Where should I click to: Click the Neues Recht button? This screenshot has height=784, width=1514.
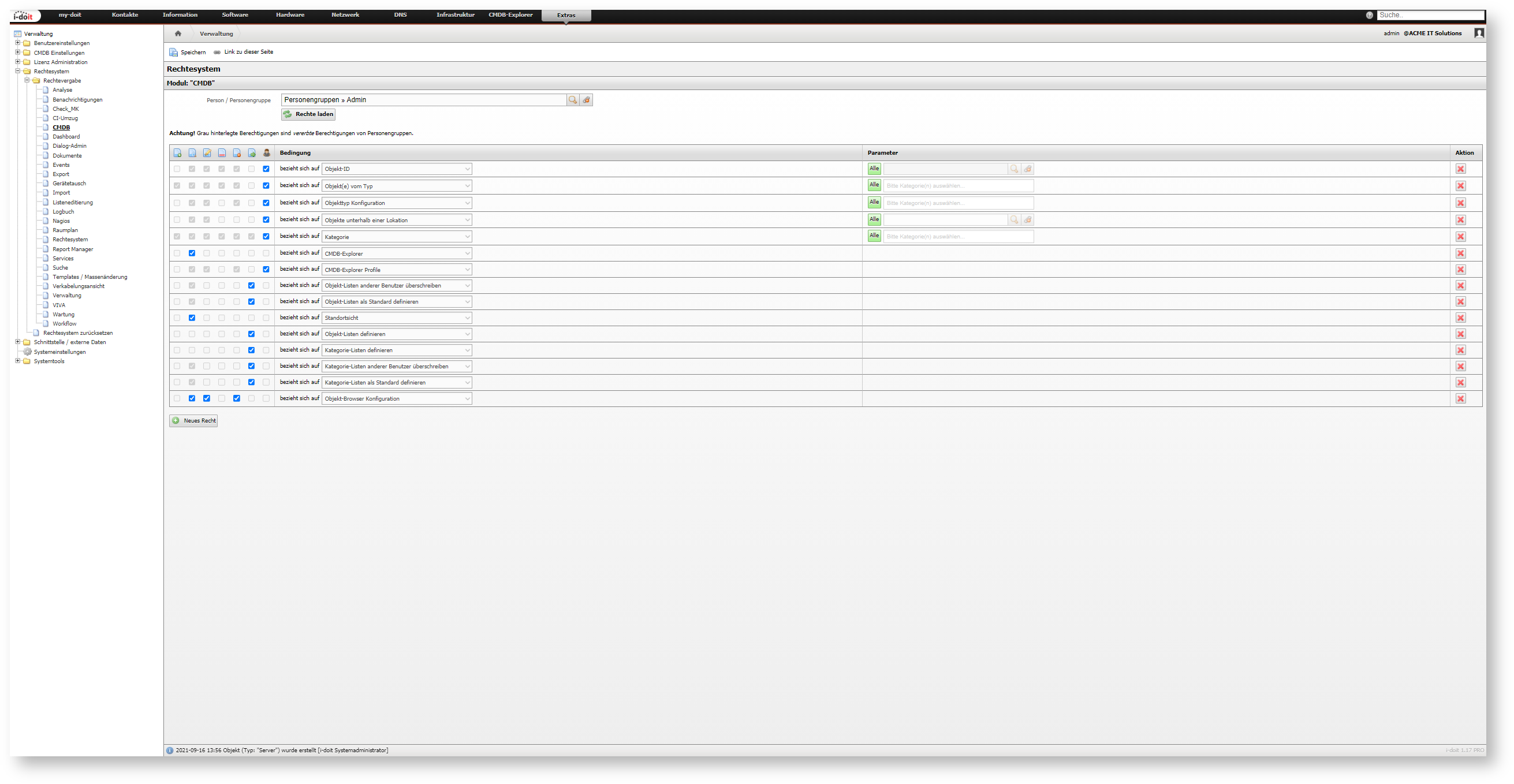[x=193, y=421]
